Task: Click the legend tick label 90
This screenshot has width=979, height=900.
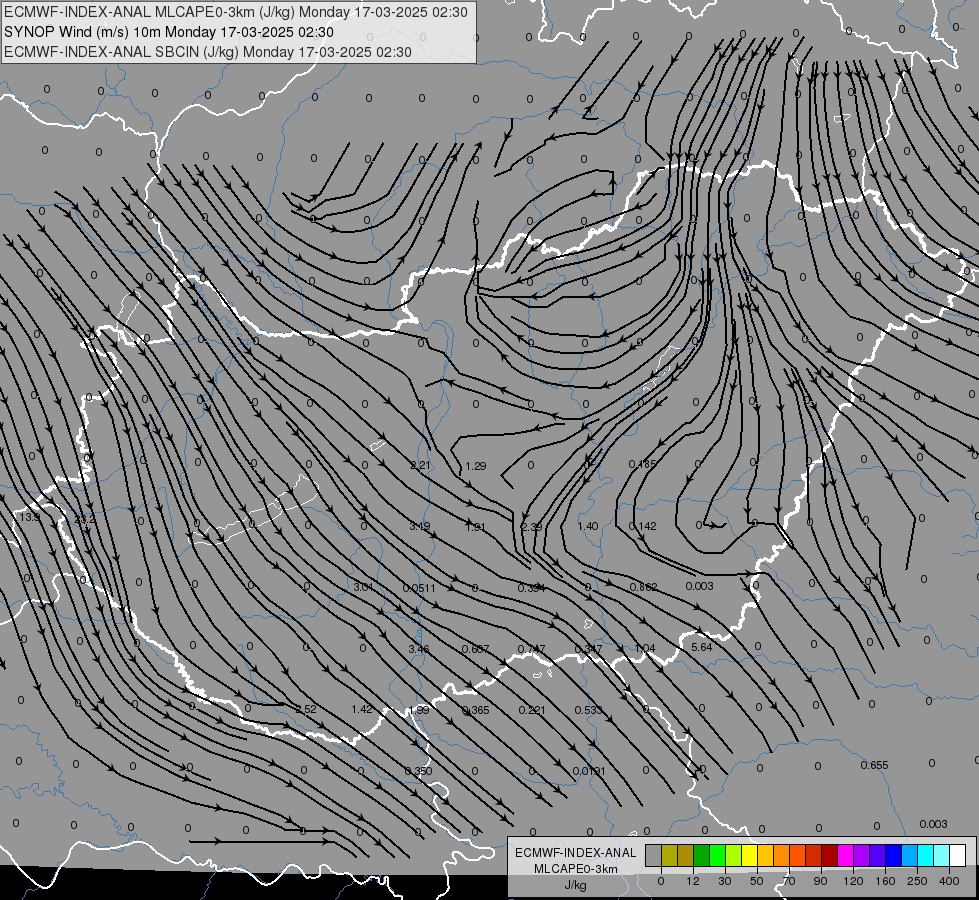Action: pyautogui.click(x=820, y=881)
